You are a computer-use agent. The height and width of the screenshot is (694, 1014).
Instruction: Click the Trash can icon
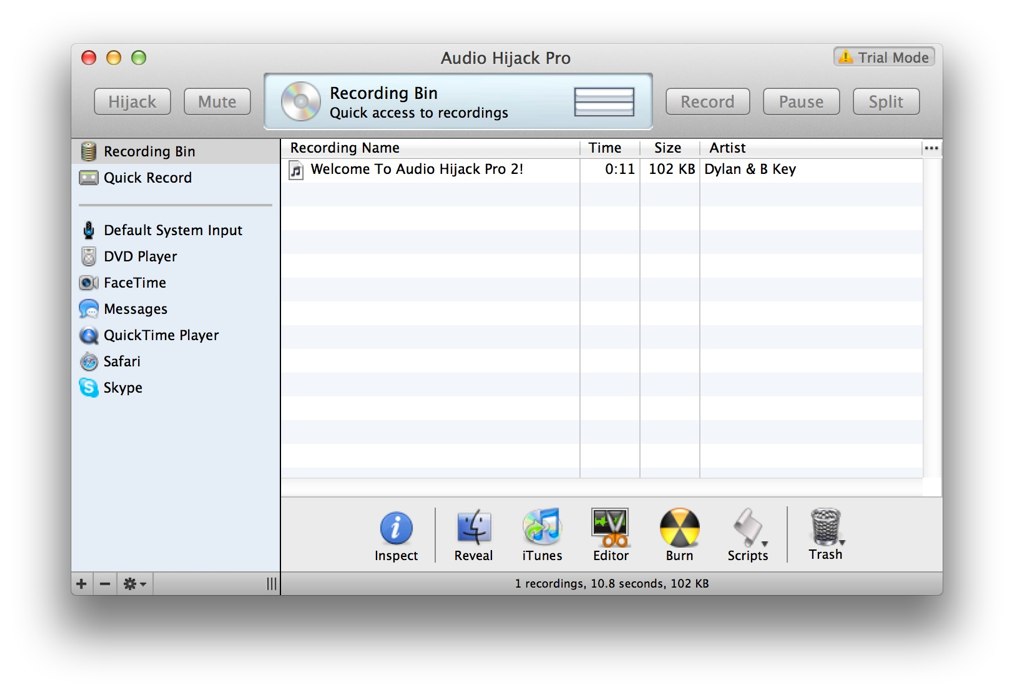(x=826, y=526)
